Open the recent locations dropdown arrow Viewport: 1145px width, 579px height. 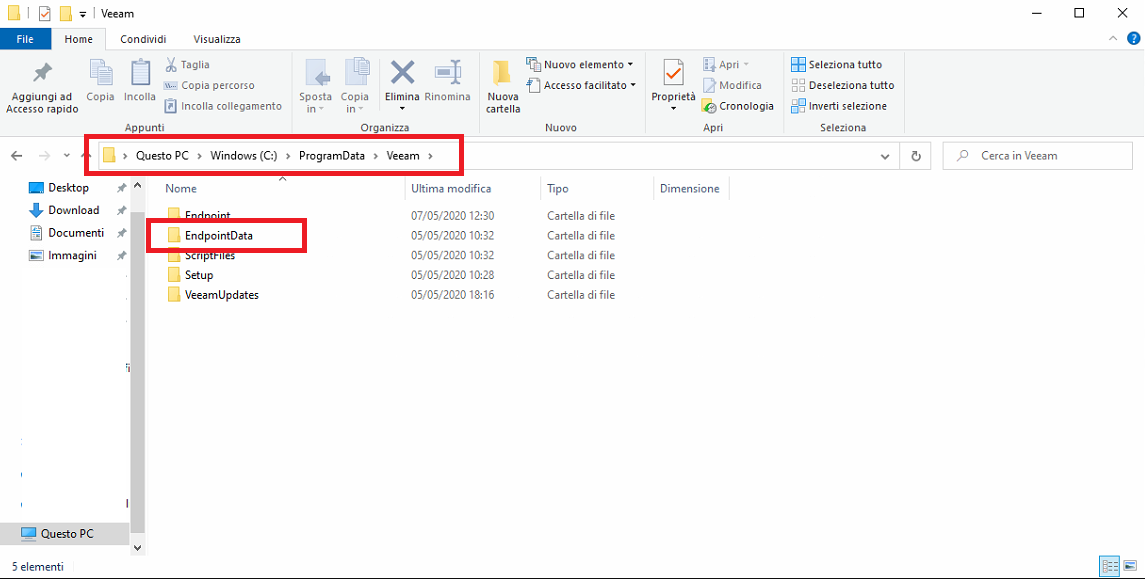(x=66, y=156)
